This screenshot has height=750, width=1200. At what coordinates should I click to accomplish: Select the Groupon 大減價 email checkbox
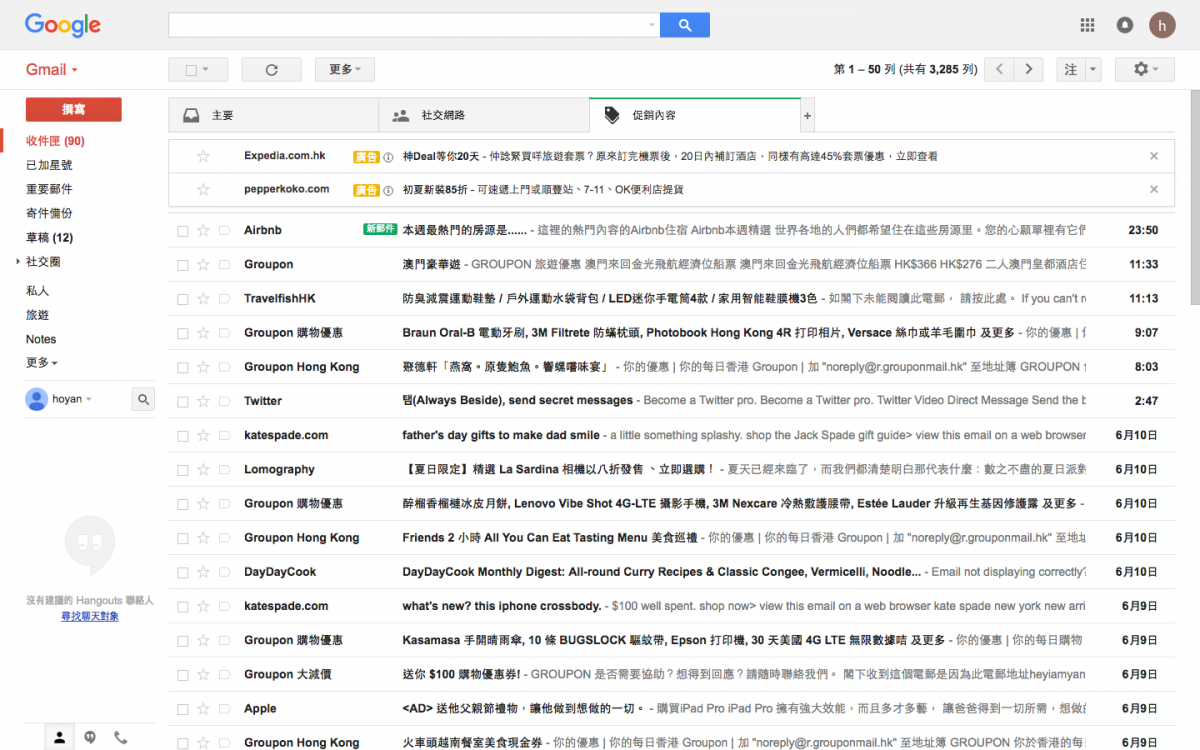[x=183, y=675]
